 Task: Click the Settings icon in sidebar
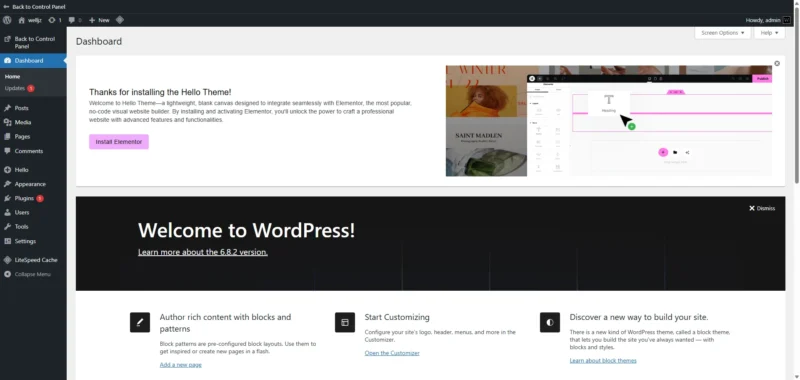pos(7,241)
